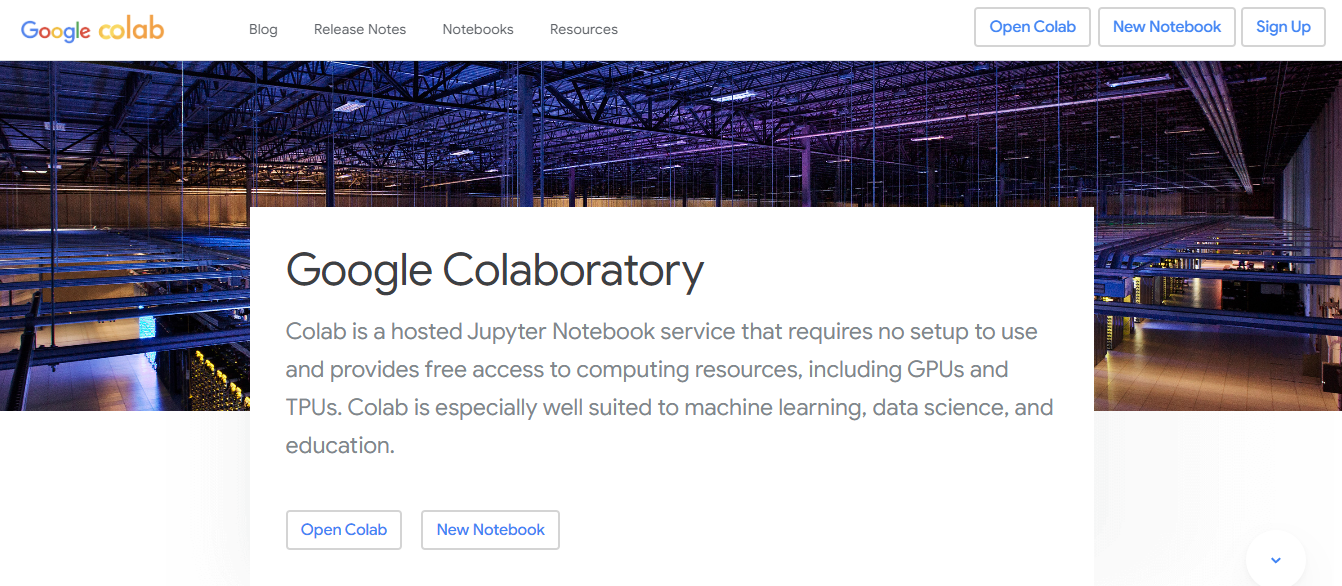Click Open Colab below the description
The image size is (1342, 586).
pyautogui.click(x=344, y=530)
